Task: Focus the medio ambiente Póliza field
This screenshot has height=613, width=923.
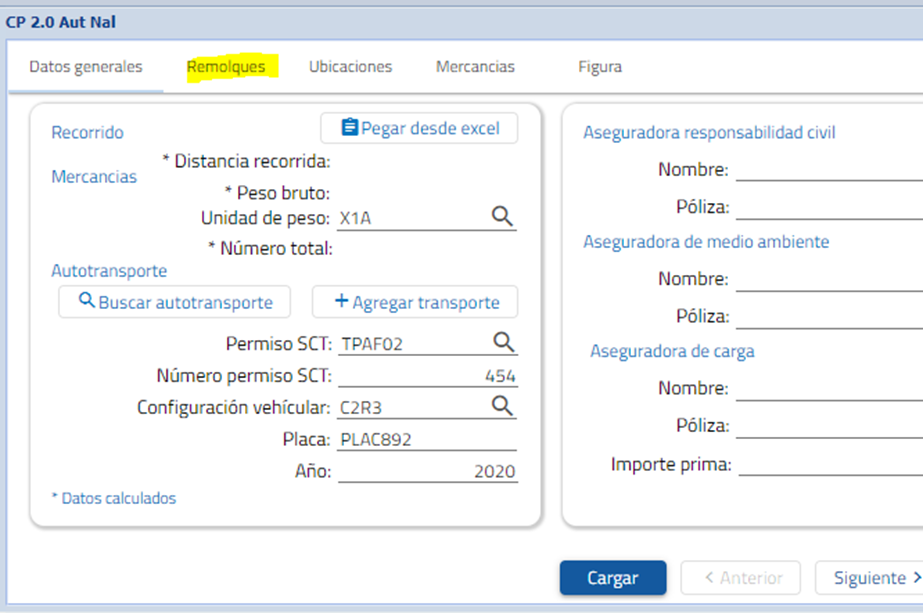Action: (828, 316)
